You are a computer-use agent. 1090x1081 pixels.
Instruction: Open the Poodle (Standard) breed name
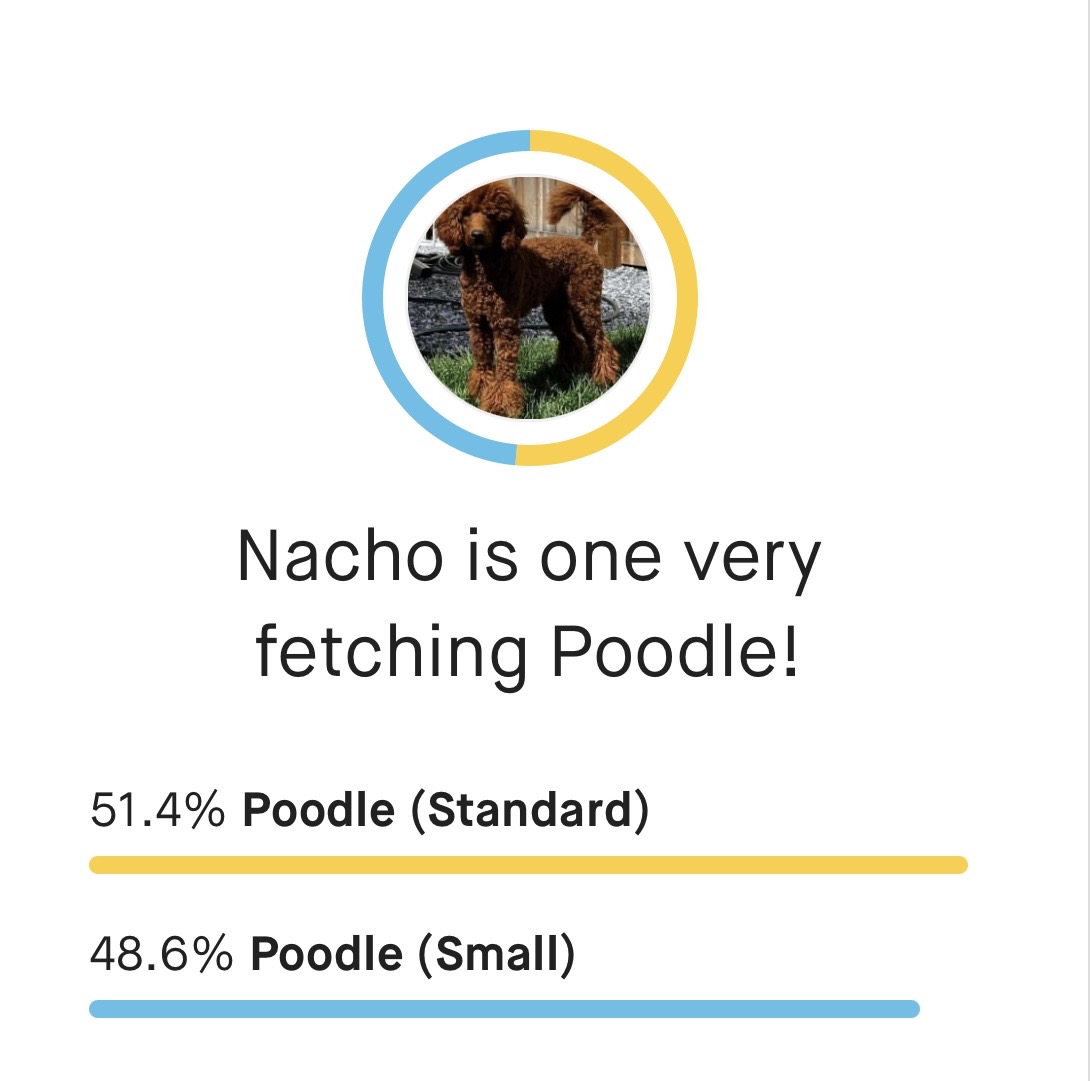click(x=446, y=810)
